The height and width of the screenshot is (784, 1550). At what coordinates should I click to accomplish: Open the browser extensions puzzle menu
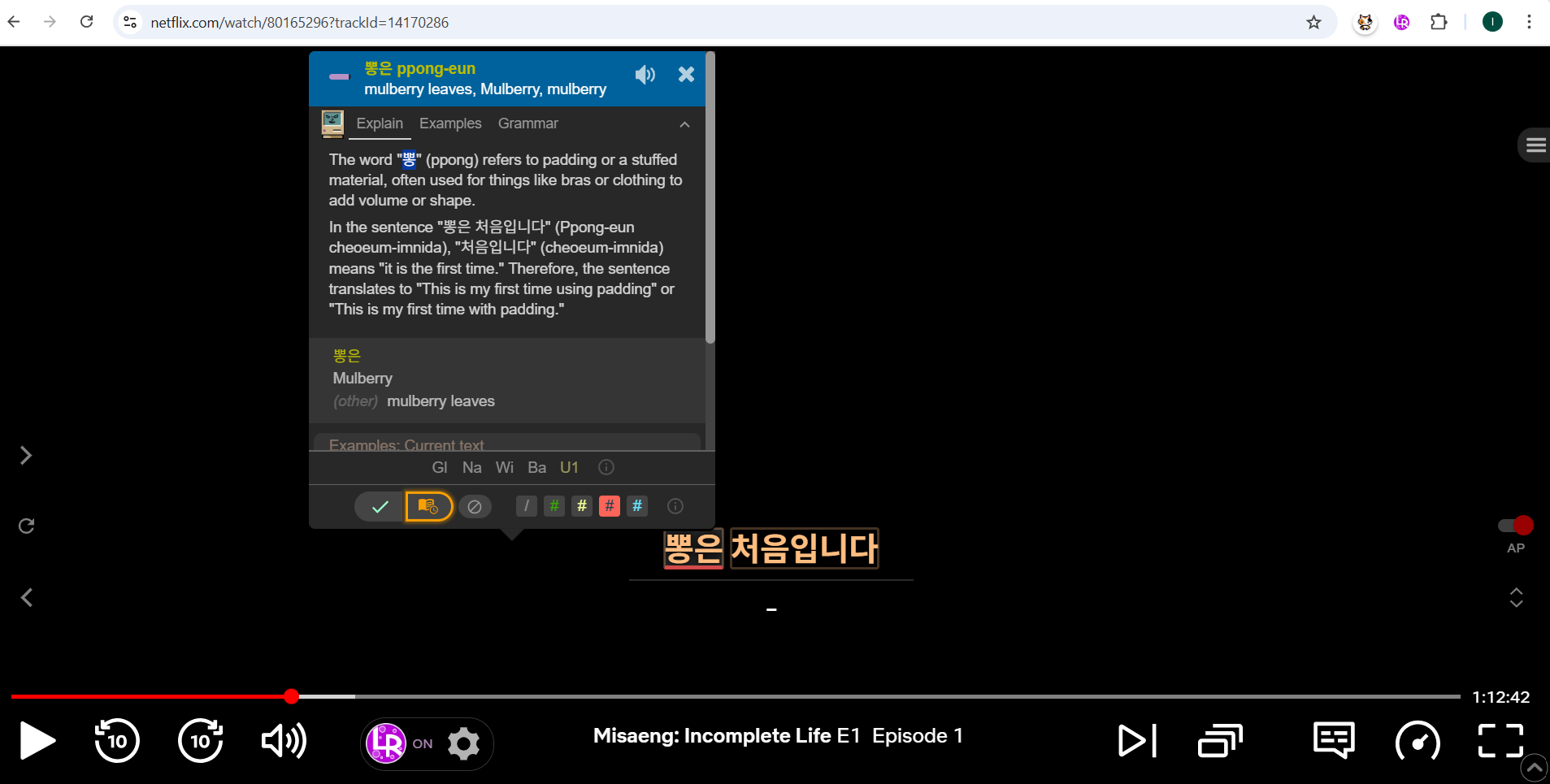[x=1439, y=22]
